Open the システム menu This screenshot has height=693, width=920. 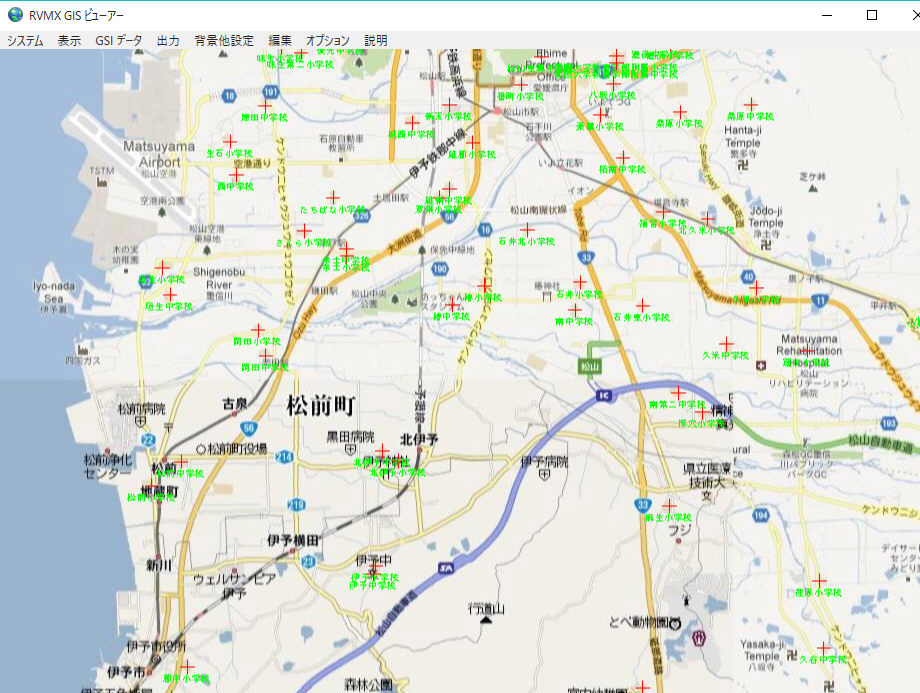(26, 41)
